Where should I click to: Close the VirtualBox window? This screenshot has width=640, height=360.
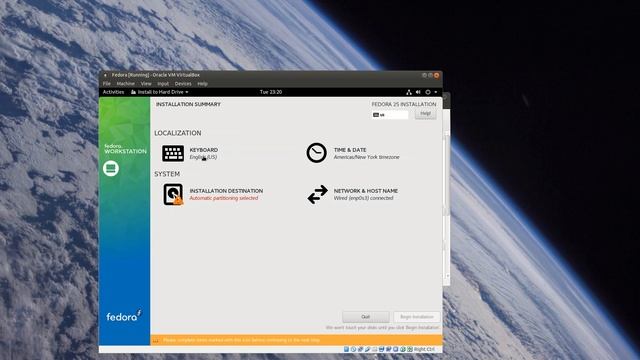(x=436, y=75)
